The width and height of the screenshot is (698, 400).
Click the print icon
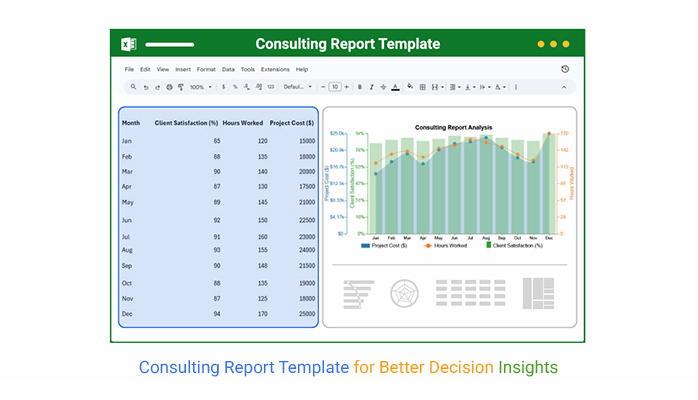point(169,87)
